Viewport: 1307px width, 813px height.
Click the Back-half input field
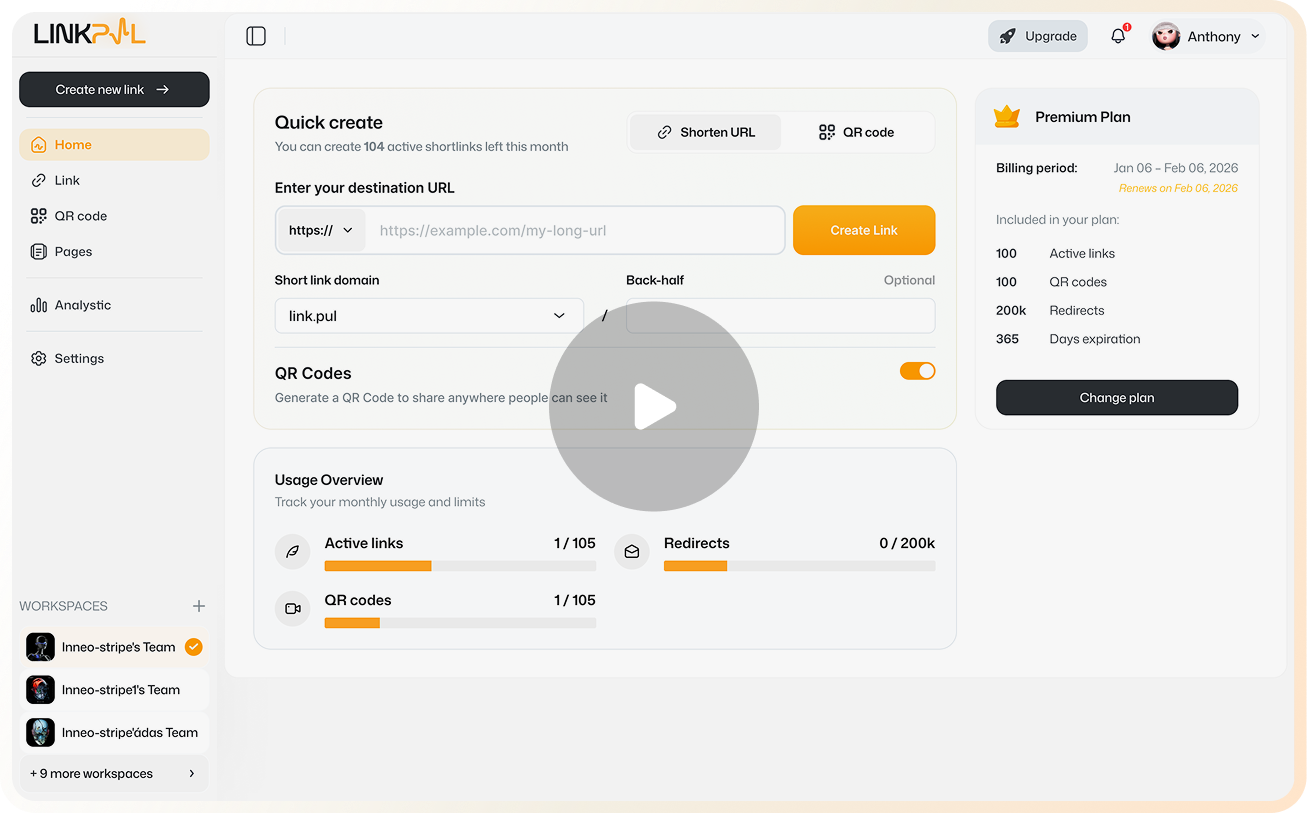(x=781, y=316)
